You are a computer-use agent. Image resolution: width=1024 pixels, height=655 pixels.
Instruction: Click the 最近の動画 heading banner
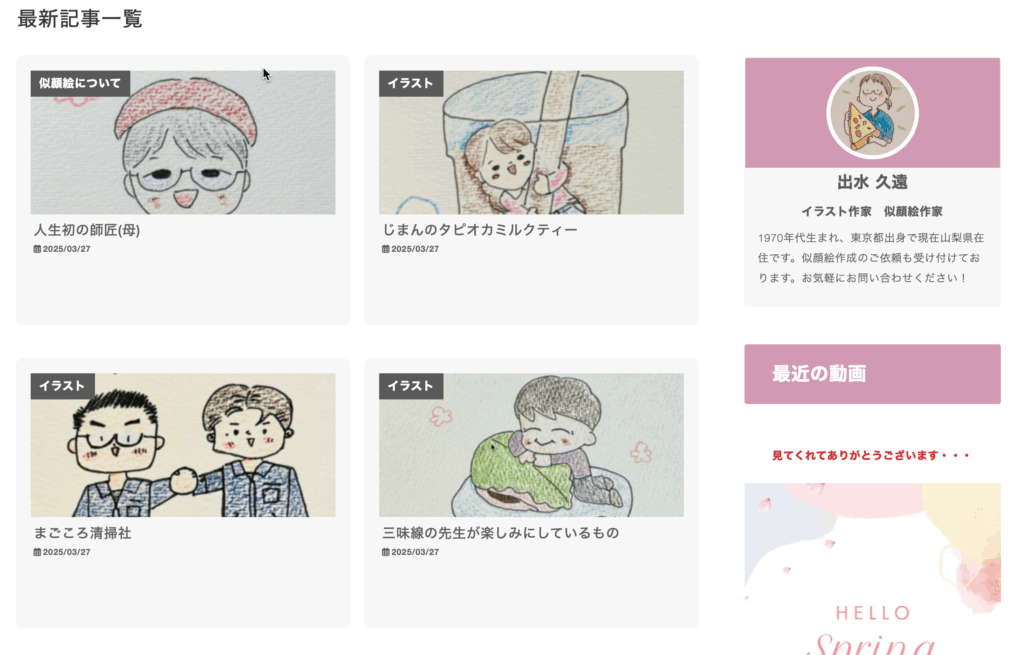tap(872, 374)
